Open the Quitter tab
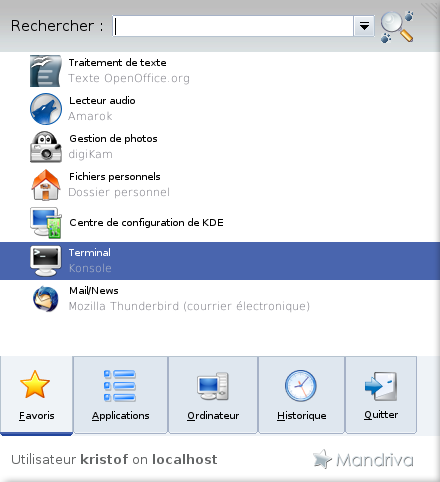 click(x=381, y=395)
